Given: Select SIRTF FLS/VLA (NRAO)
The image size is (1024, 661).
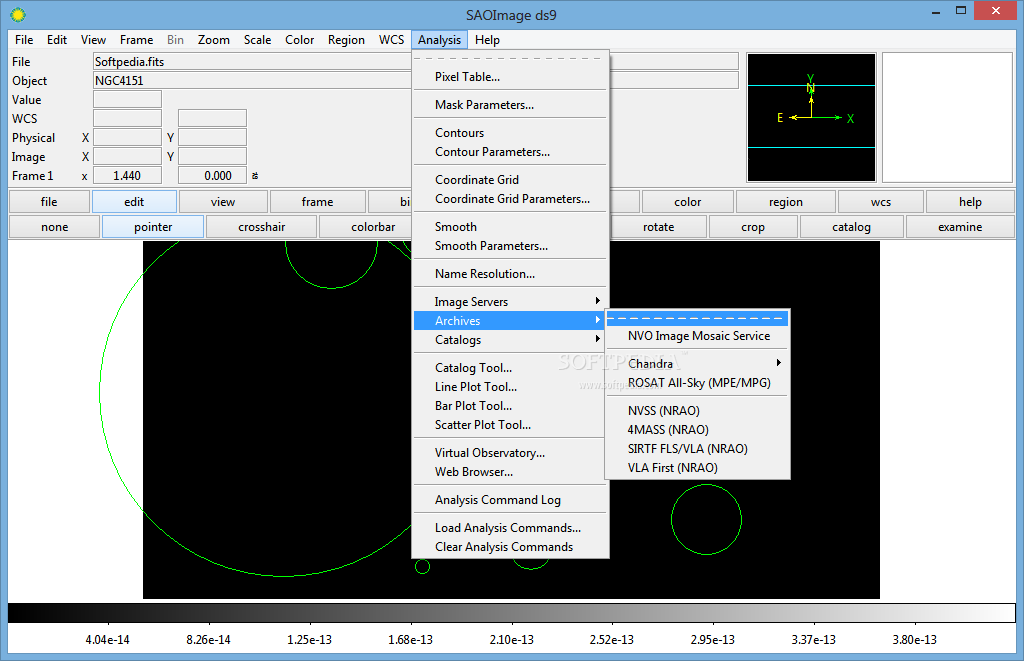Looking at the screenshot, I should (697, 449).
